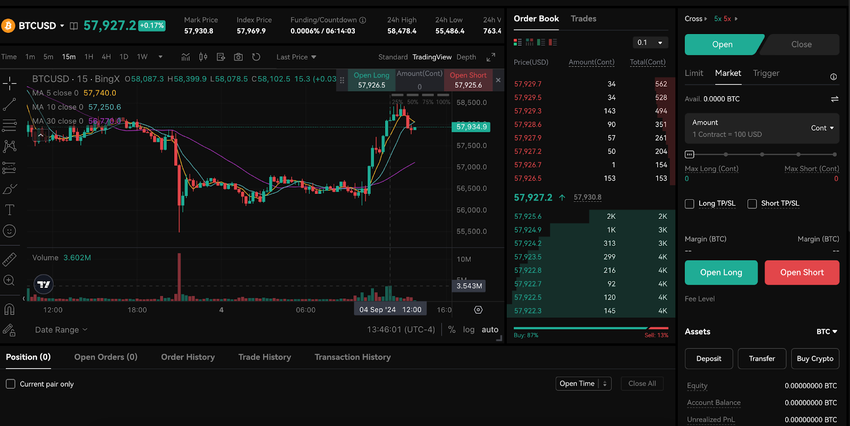Switch chart to Standard view
Image resolution: width=850 pixels, height=426 pixels.
tap(392, 57)
